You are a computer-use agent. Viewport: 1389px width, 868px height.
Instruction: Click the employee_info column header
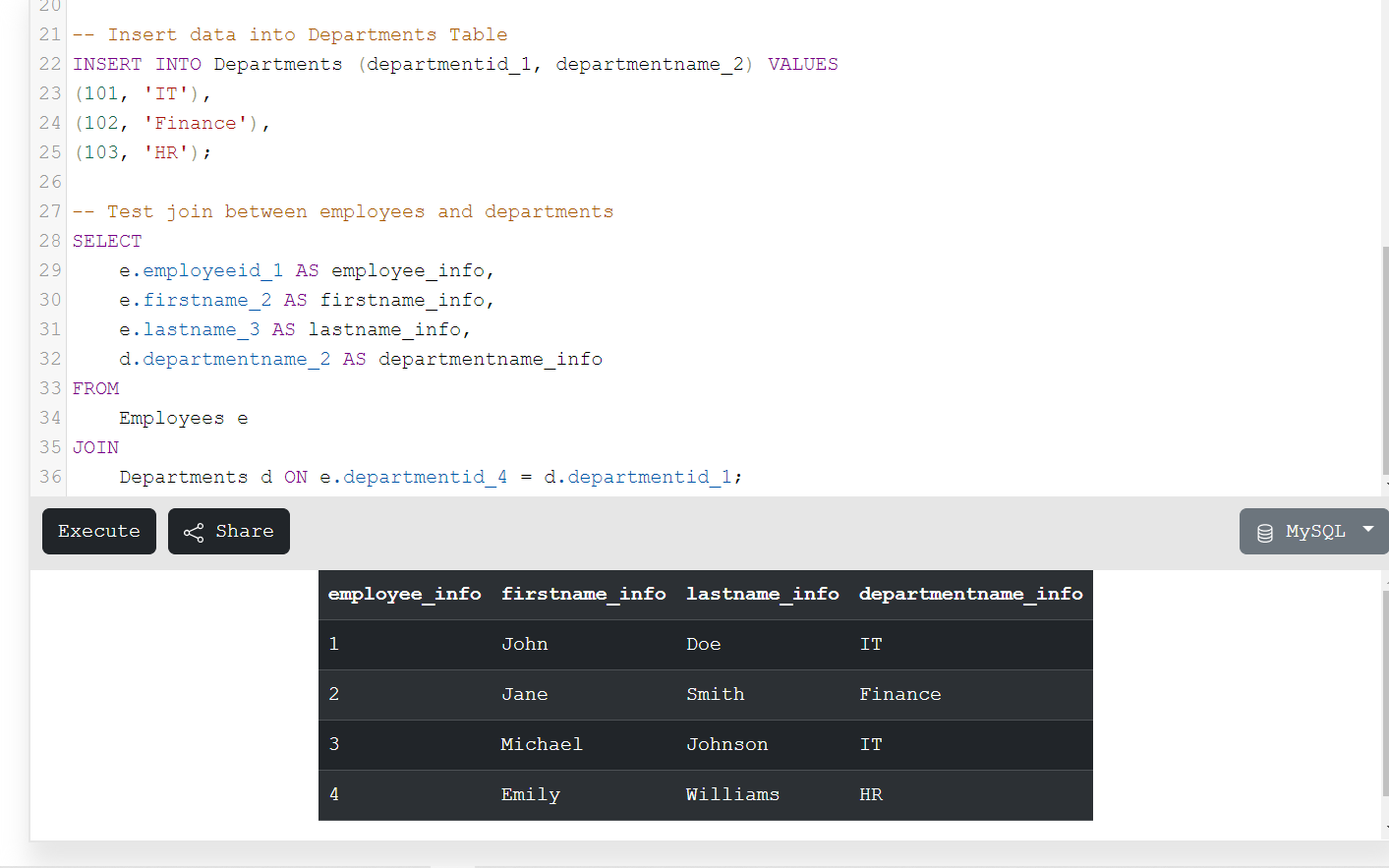click(x=404, y=594)
